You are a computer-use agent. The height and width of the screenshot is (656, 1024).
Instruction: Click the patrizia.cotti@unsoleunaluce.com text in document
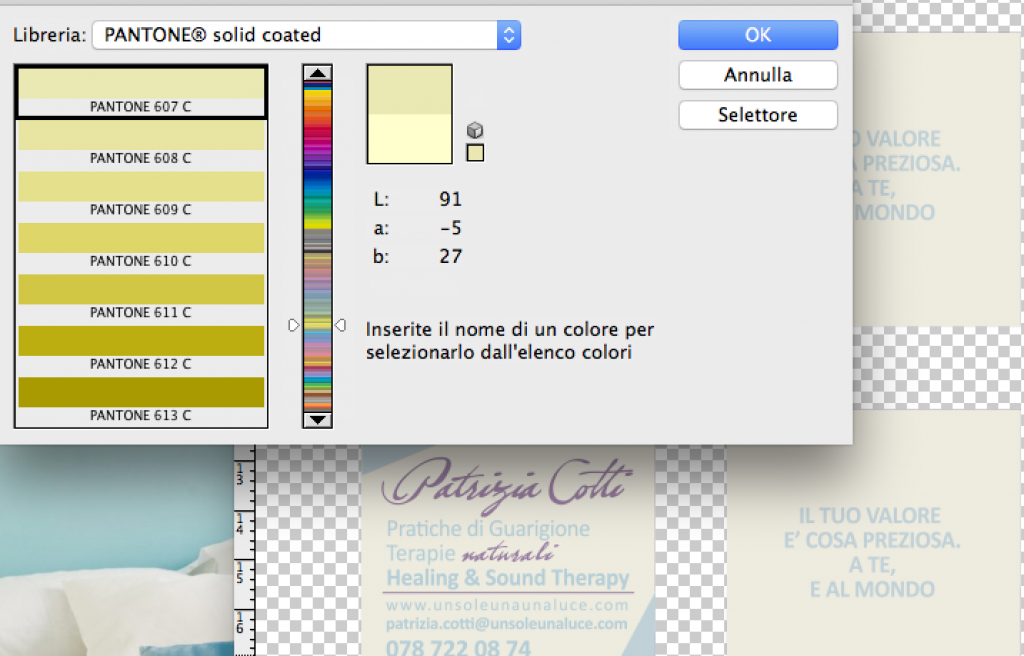pos(507,624)
